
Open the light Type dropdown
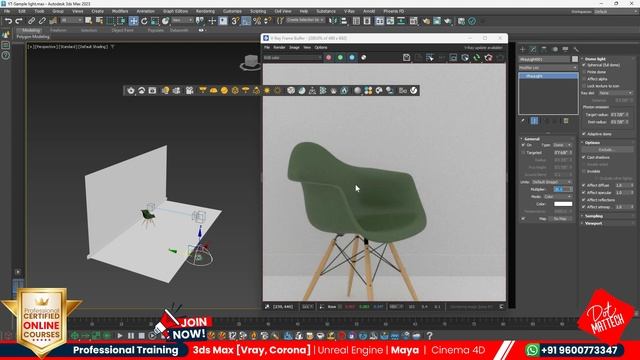(x=562, y=145)
